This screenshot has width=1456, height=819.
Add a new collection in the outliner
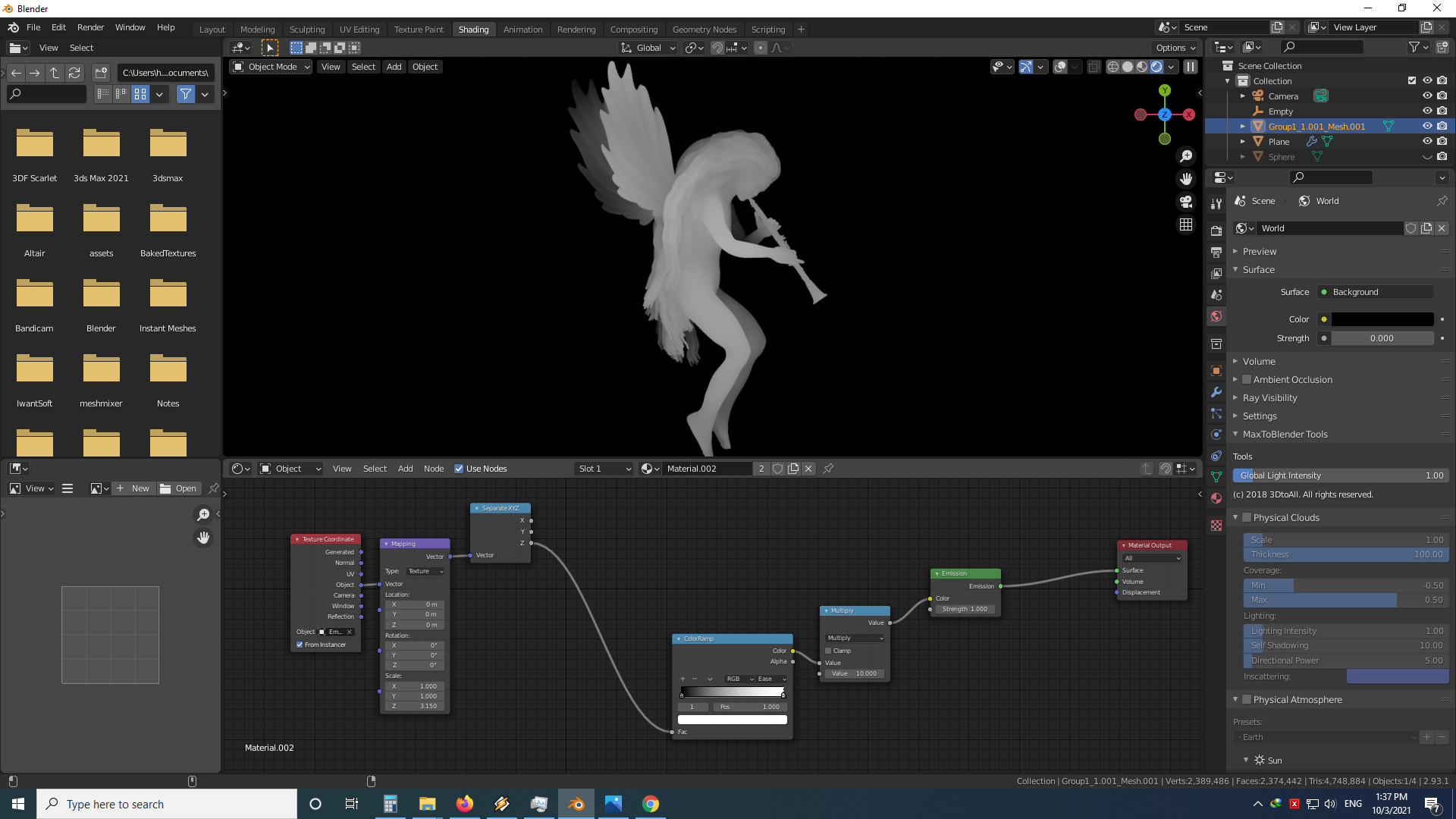click(x=1442, y=47)
